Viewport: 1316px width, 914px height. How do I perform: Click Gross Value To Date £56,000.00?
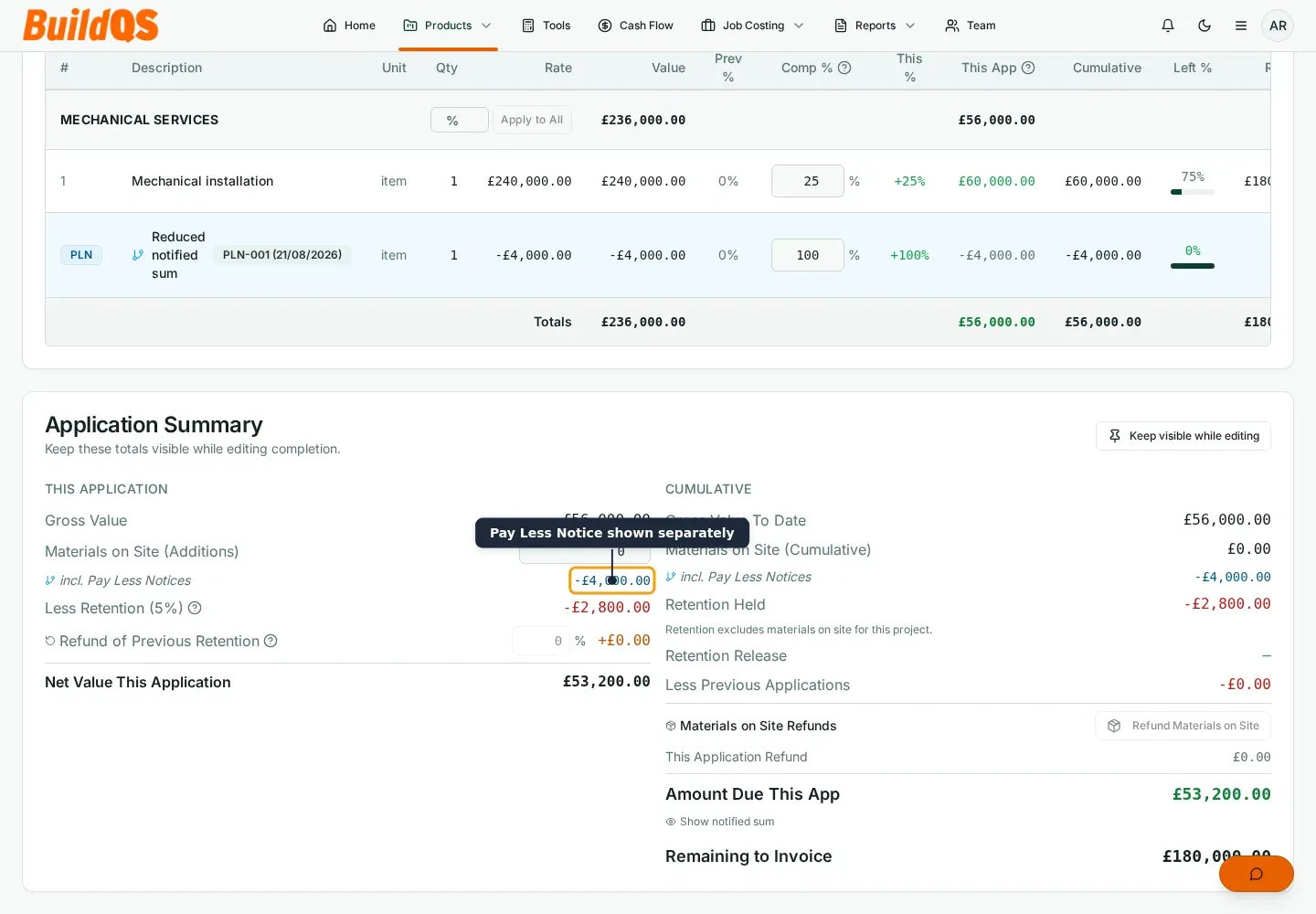[1227, 520]
